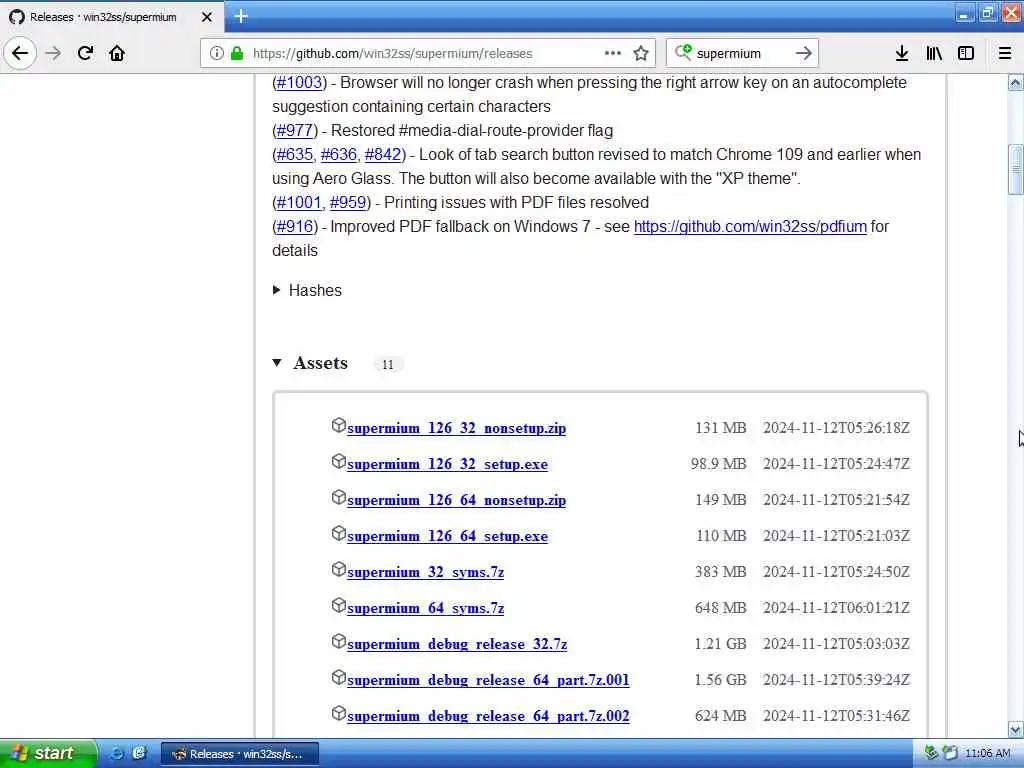Screen dimensions: 1024x768
Task: Follow the github.com/win32ss/pdfium link
Action: coord(750,226)
